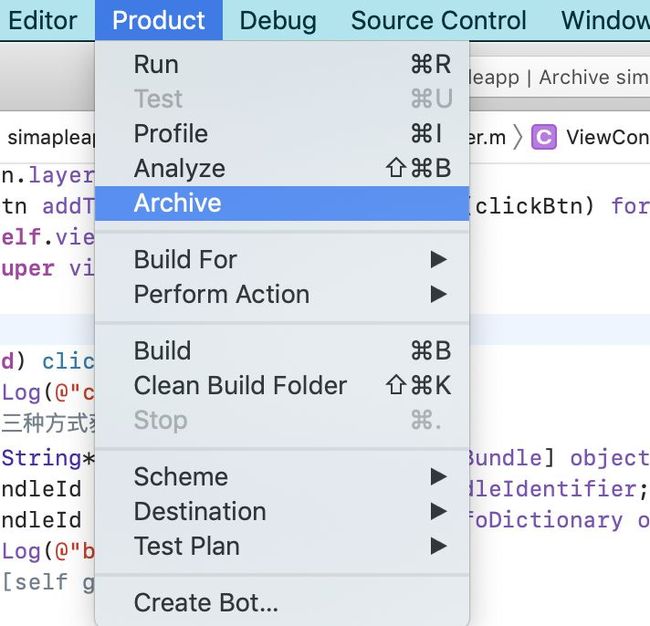Select the Build menu item
The image size is (650, 626).
[x=282, y=351]
